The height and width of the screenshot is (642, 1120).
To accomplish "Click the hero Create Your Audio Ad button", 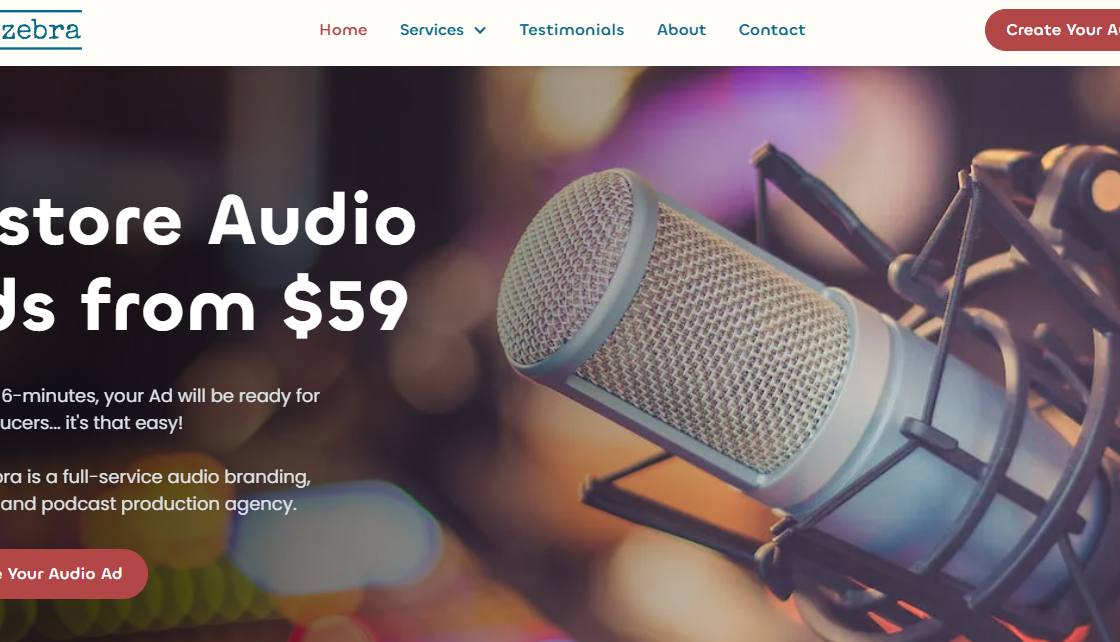I will coord(73,573).
